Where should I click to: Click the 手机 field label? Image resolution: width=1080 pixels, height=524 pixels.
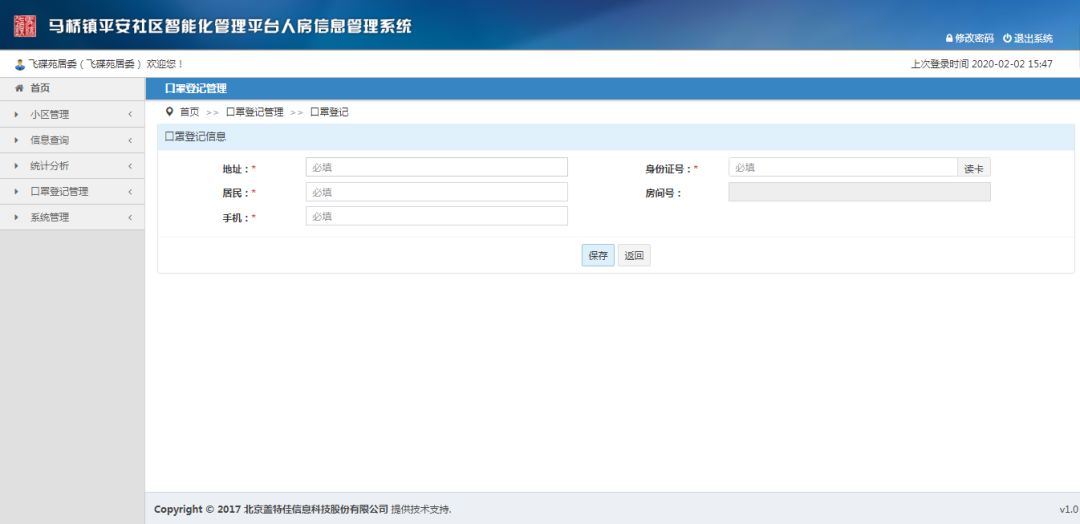click(x=238, y=218)
